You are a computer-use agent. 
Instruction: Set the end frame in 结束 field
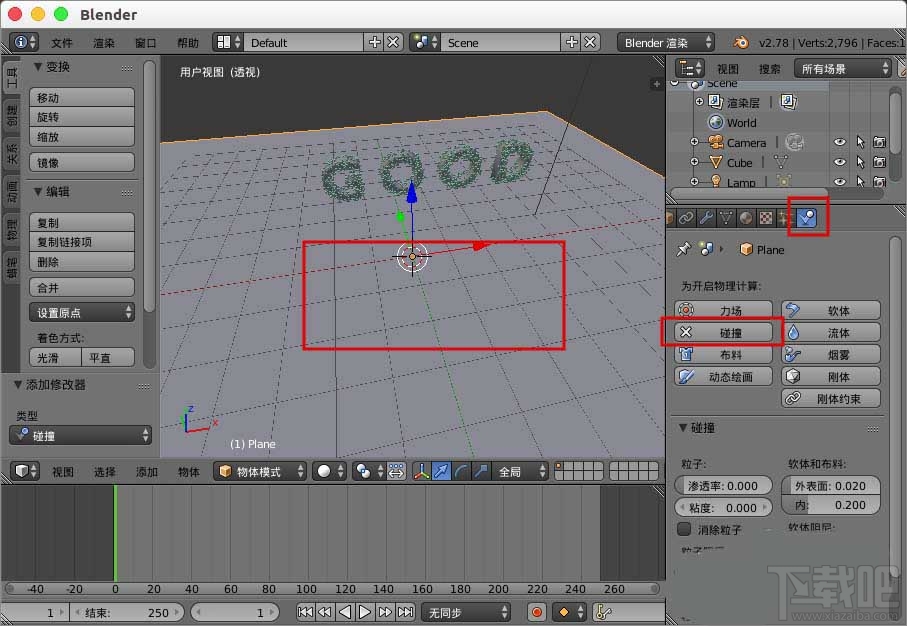point(128,612)
